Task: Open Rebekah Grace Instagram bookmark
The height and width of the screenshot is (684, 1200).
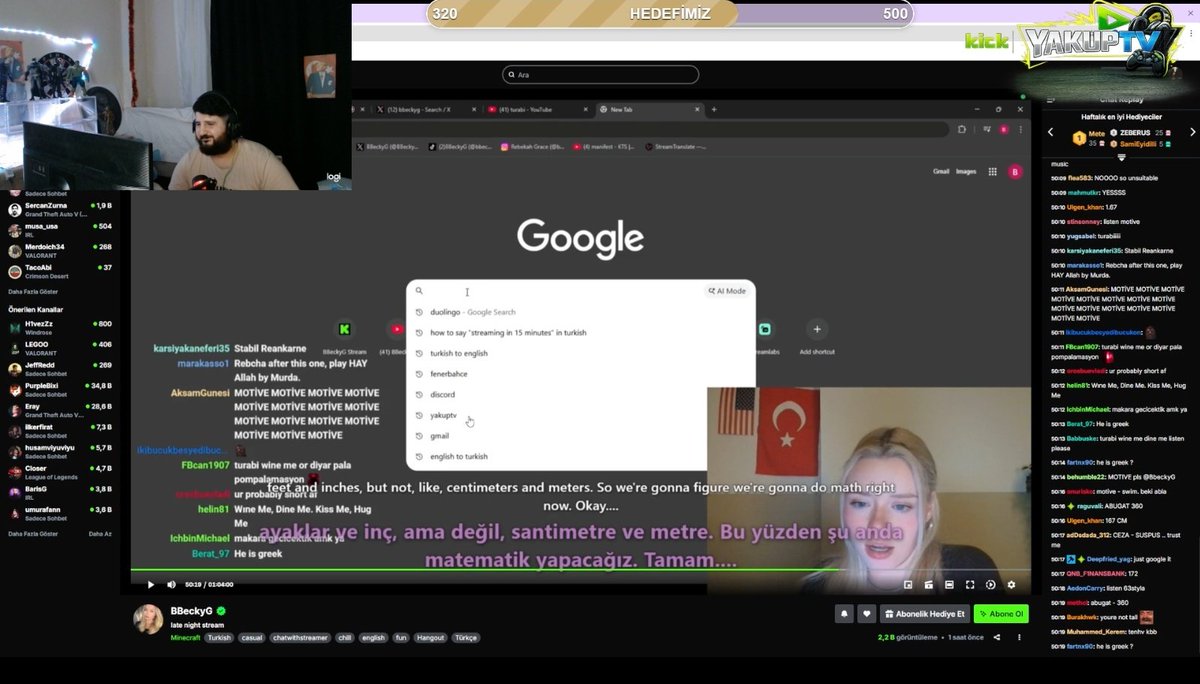Action: [x=533, y=146]
